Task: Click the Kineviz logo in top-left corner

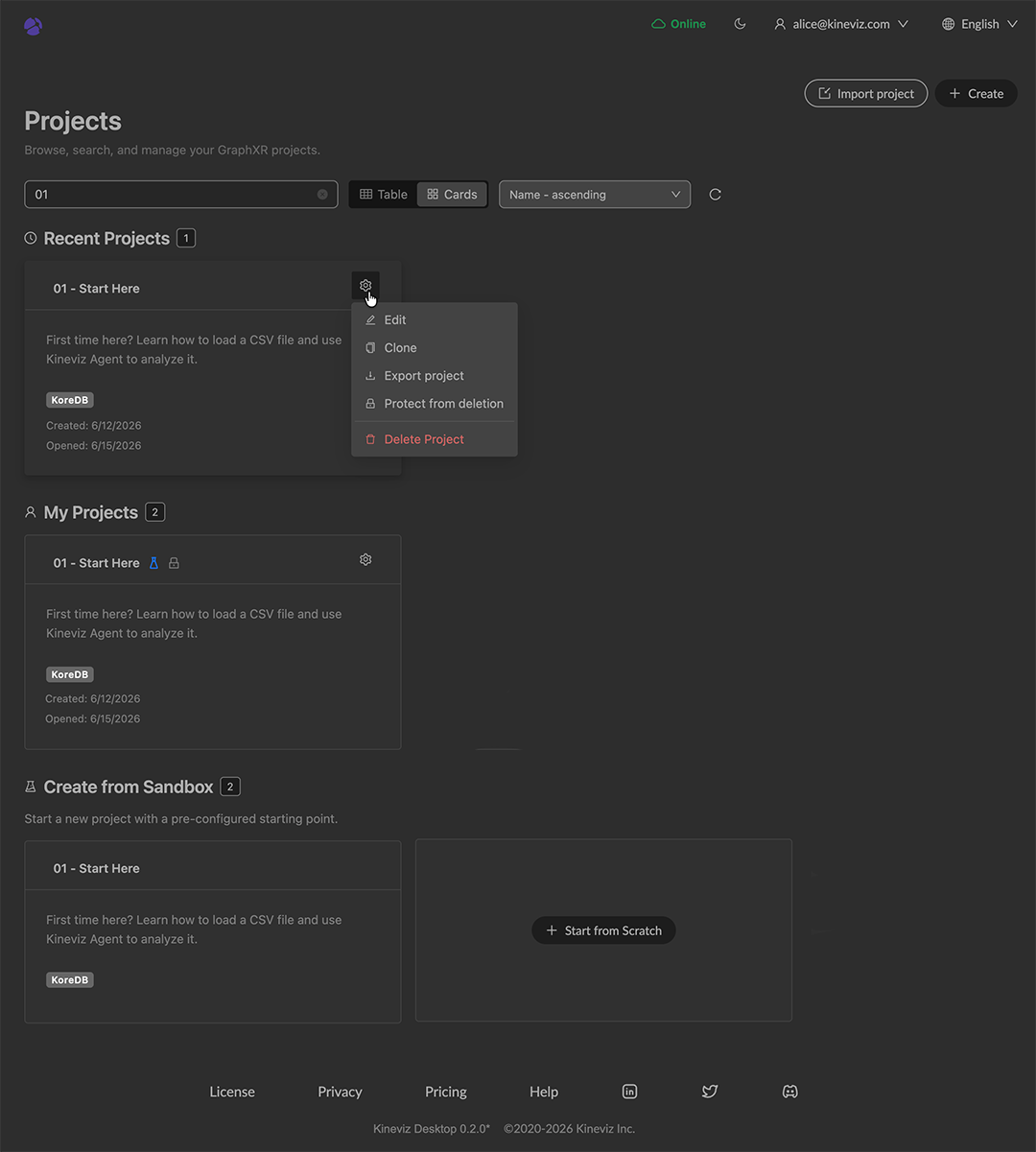Action: tap(34, 26)
